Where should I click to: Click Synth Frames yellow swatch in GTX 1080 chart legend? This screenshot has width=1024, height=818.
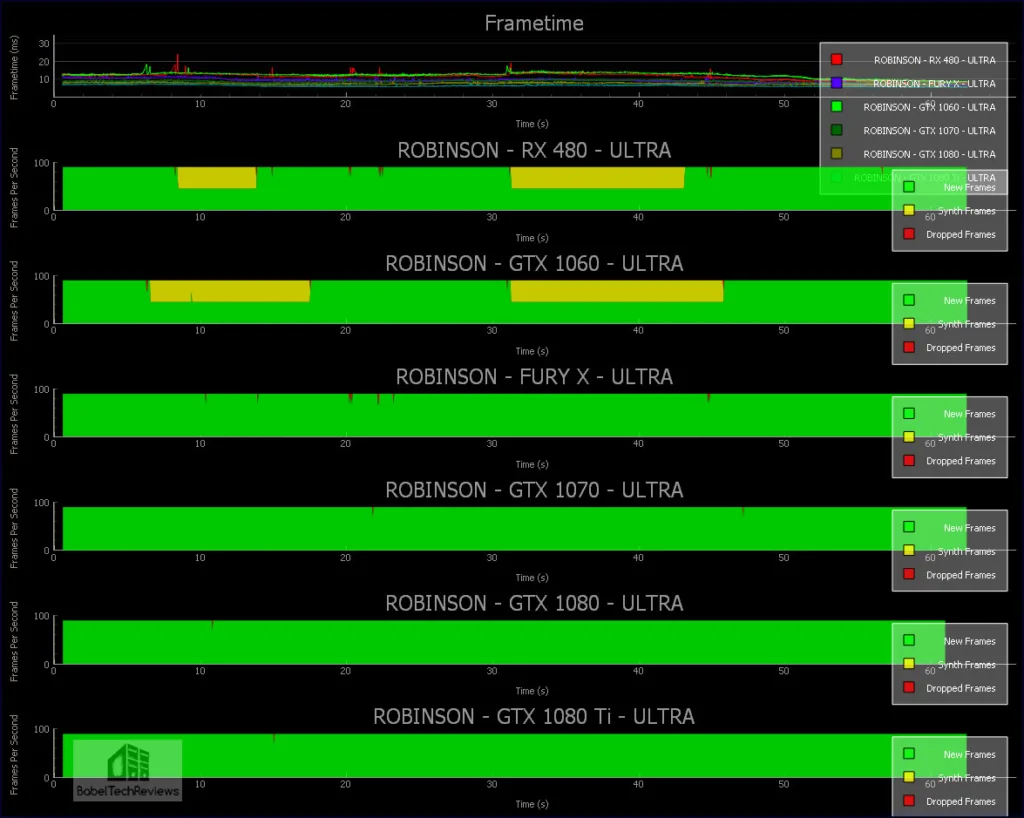(x=908, y=664)
